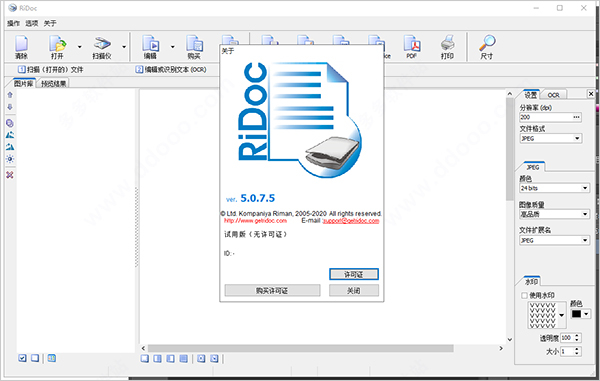Click the 许可证 button in About dialog
600x381 pixels.
[x=354, y=274]
